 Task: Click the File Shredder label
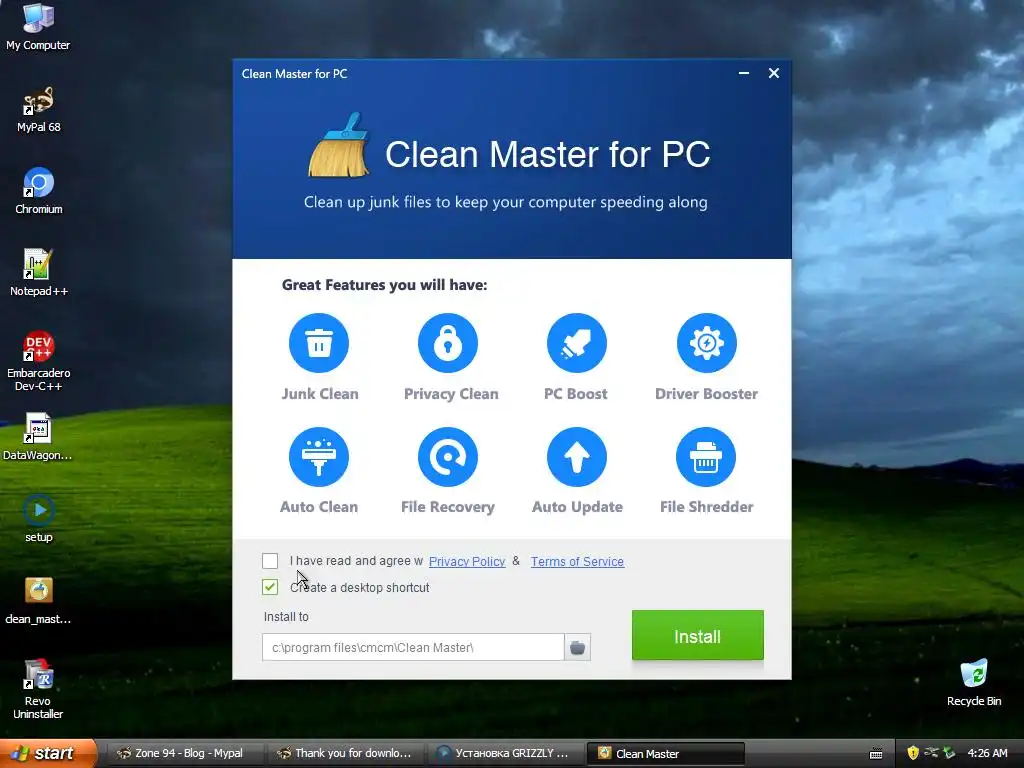[707, 507]
